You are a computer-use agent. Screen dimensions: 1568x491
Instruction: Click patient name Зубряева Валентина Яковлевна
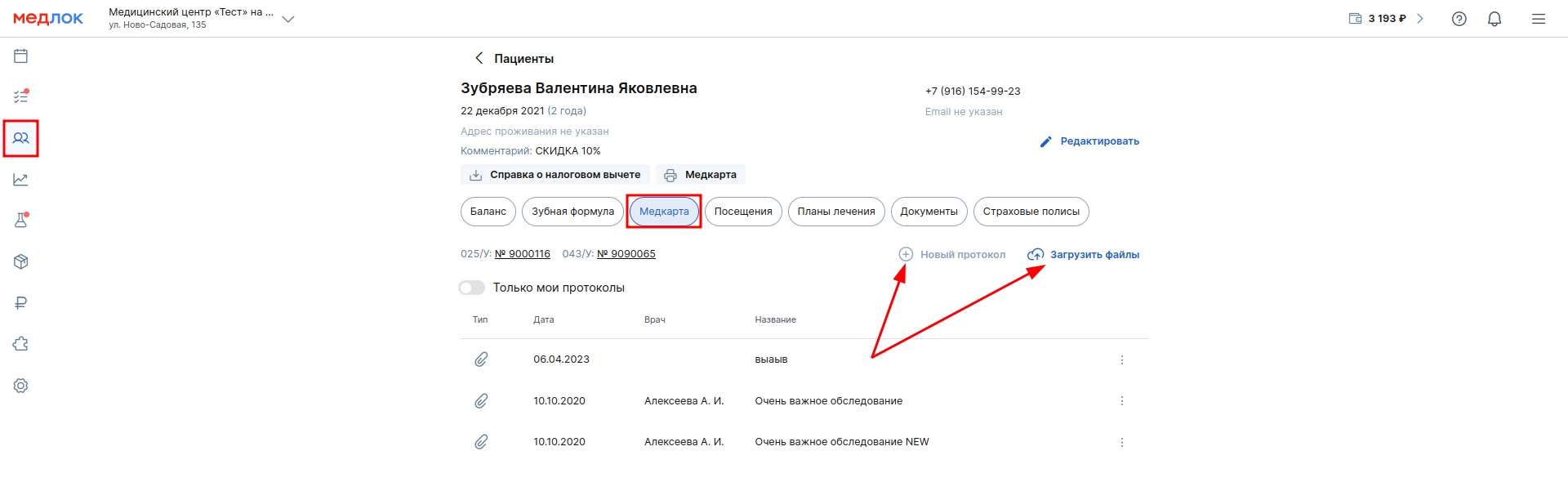579,88
